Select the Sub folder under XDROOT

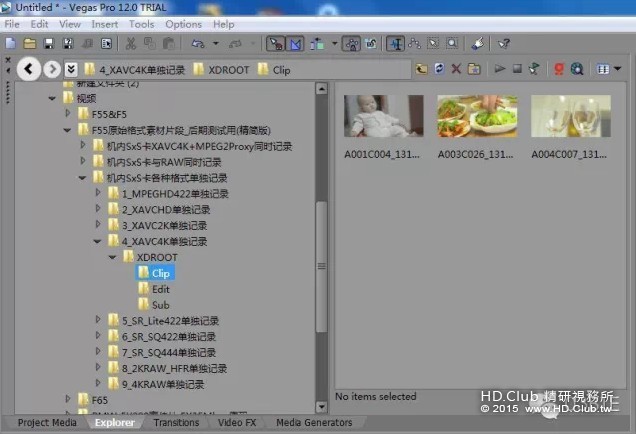point(161,305)
